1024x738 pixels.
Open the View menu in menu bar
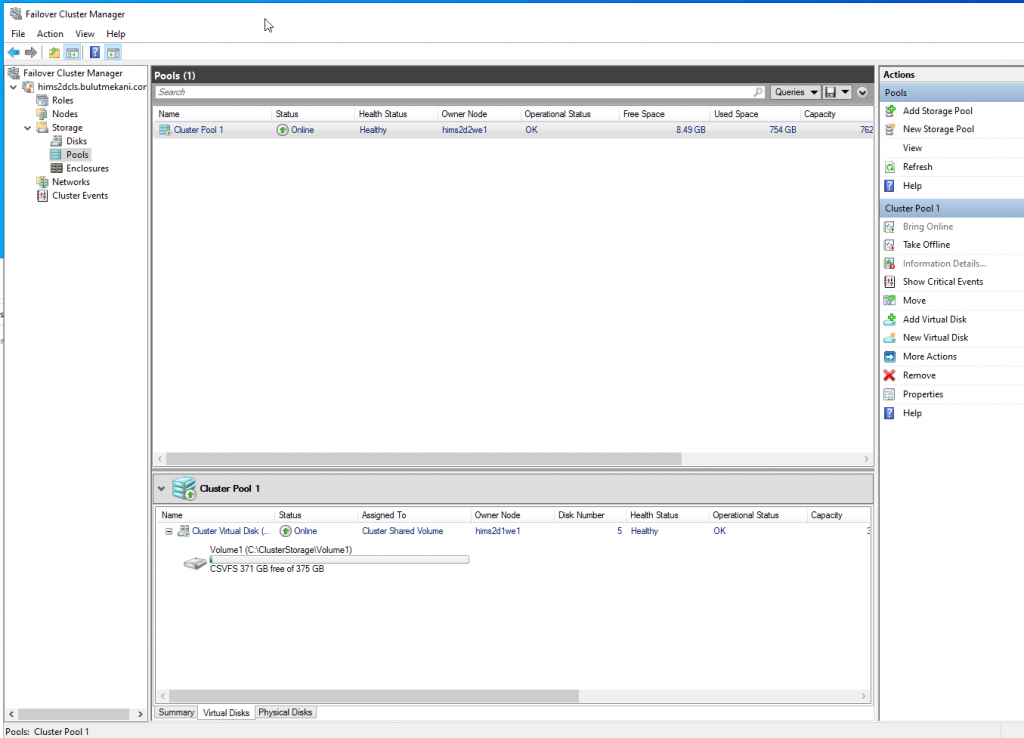pos(85,34)
